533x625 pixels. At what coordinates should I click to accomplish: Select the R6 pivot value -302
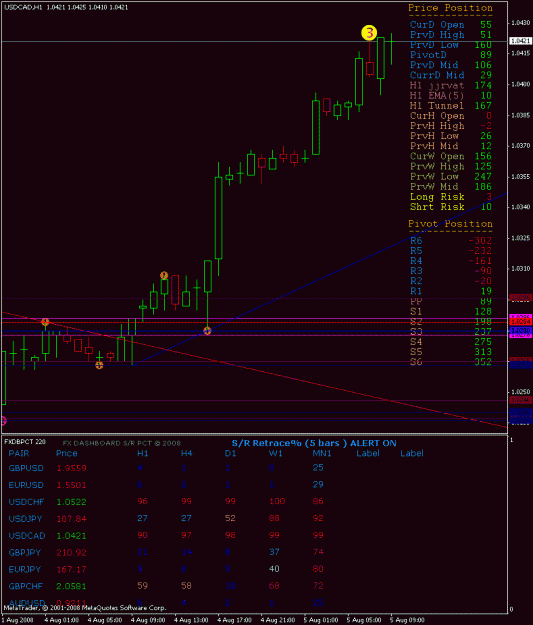tap(480, 241)
